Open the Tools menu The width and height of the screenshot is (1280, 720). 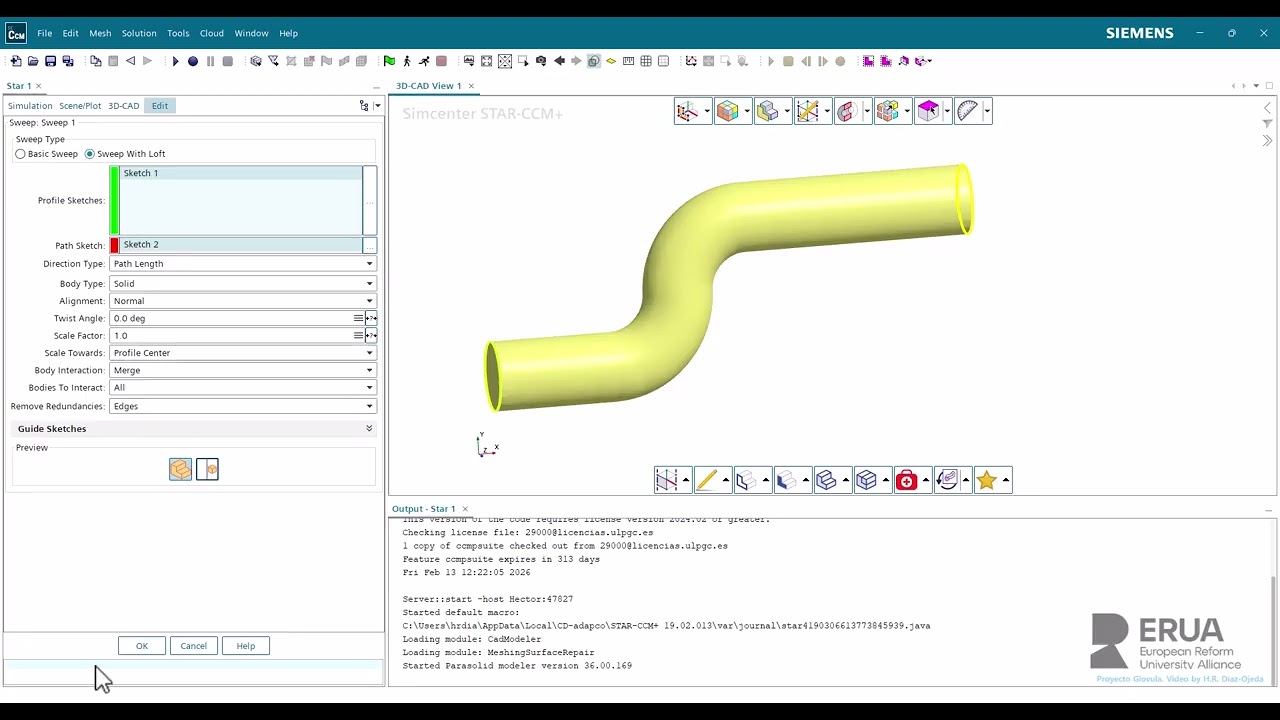click(178, 33)
